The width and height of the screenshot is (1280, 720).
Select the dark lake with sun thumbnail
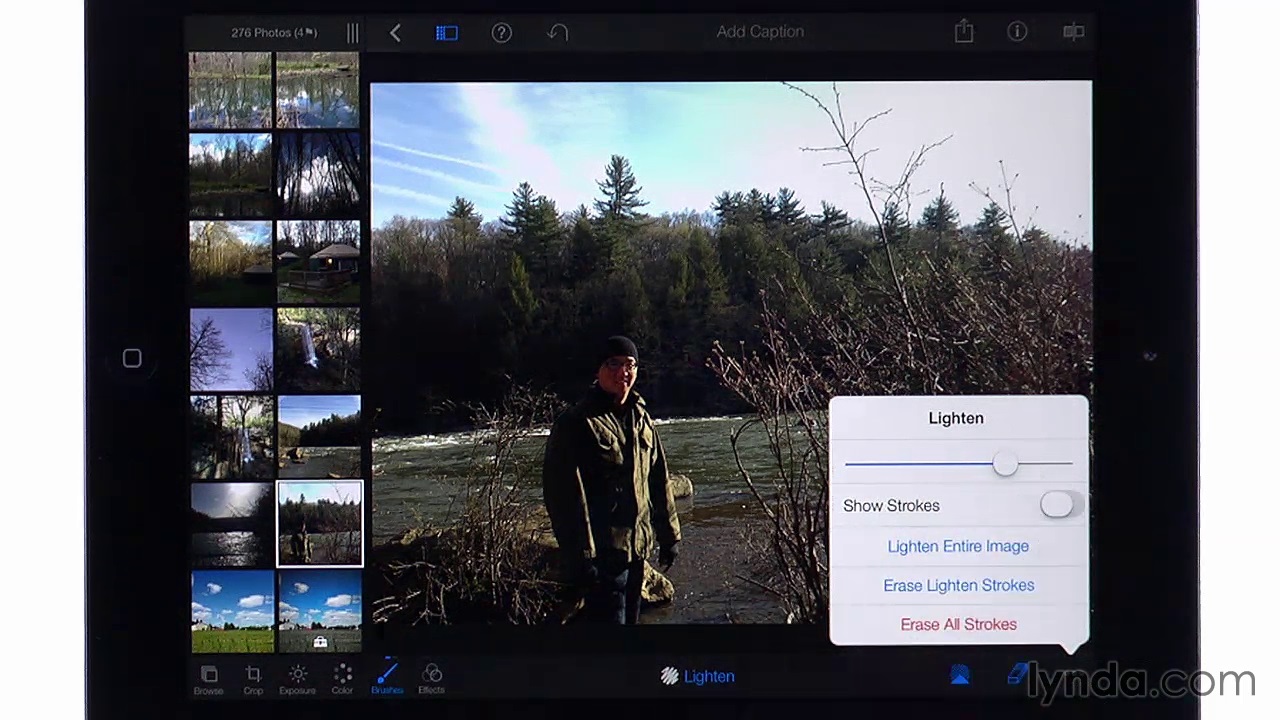(x=232, y=524)
